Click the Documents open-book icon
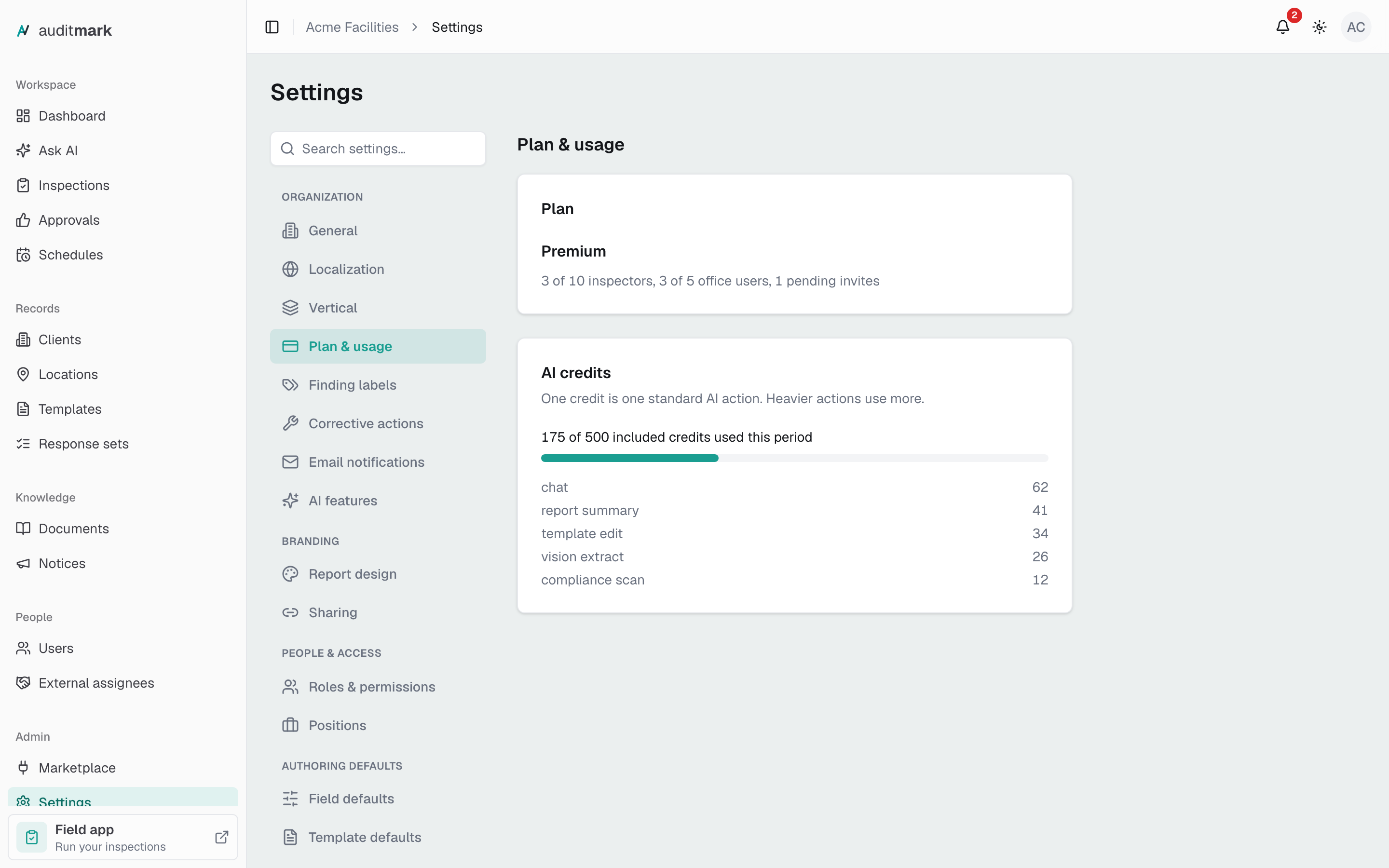Image resolution: width=1389 pixels, height=868 pixels. [23, 529]
